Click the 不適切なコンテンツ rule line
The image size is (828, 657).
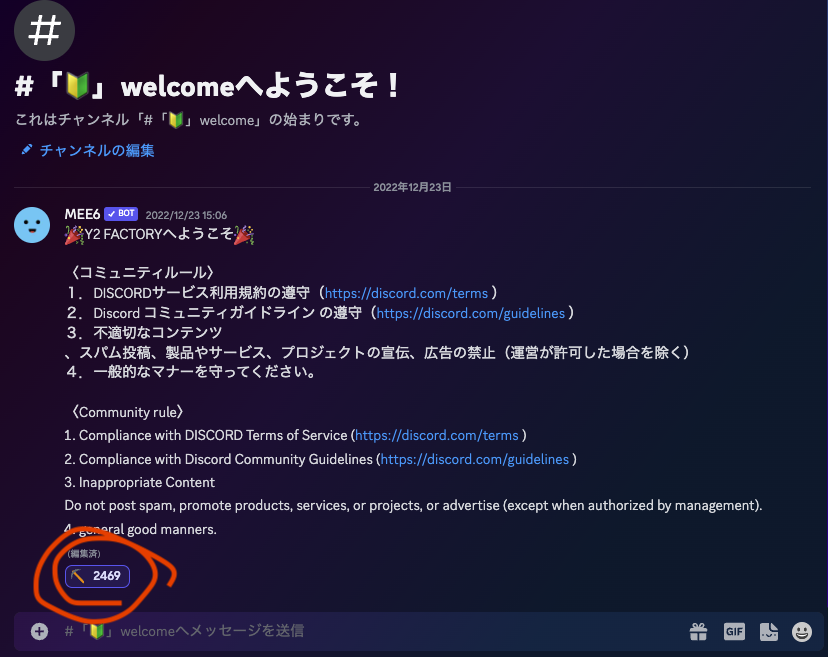145,333
